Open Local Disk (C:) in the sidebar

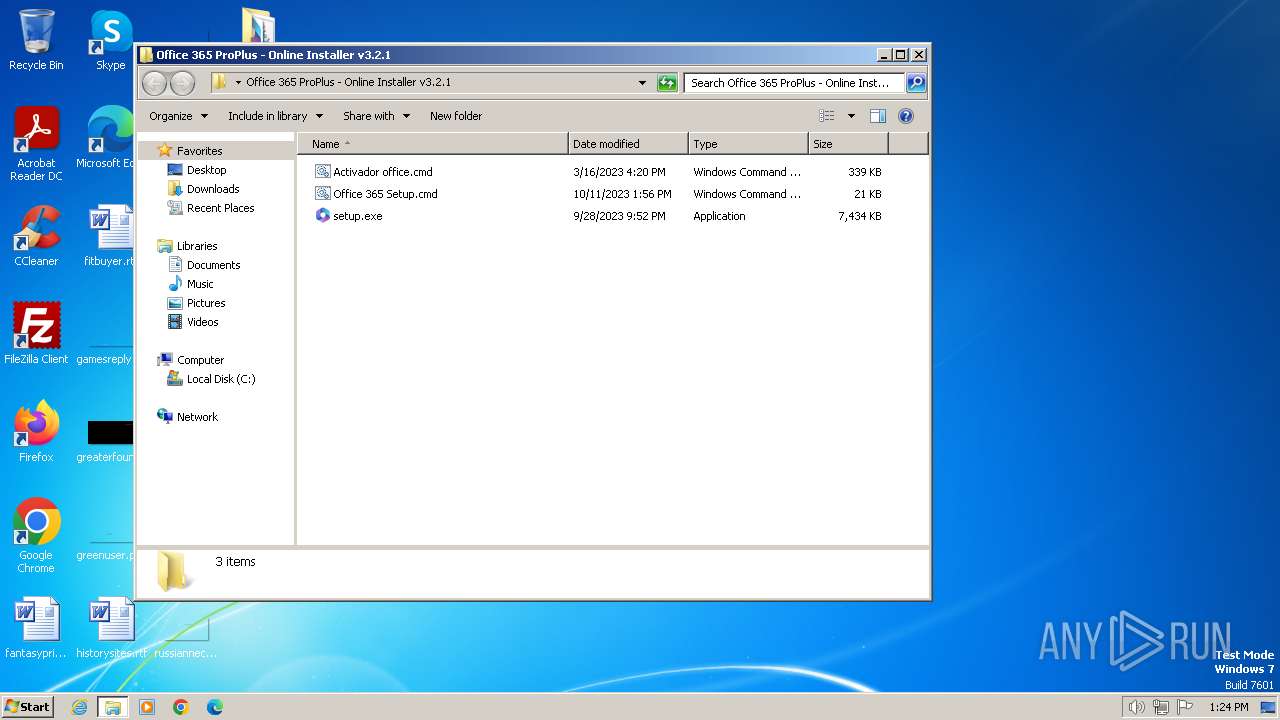pyautogui.click(x=221, y=379)
